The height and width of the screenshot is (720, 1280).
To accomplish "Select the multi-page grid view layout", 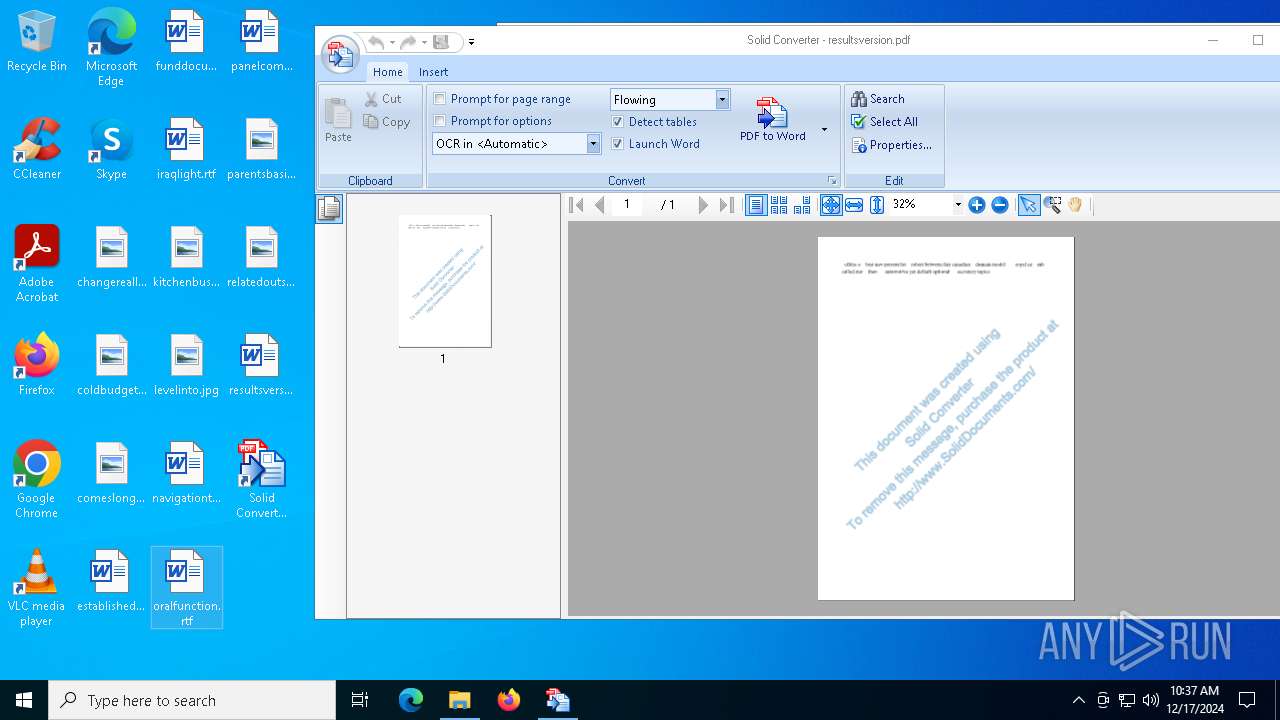I will [x=779, y=205].
